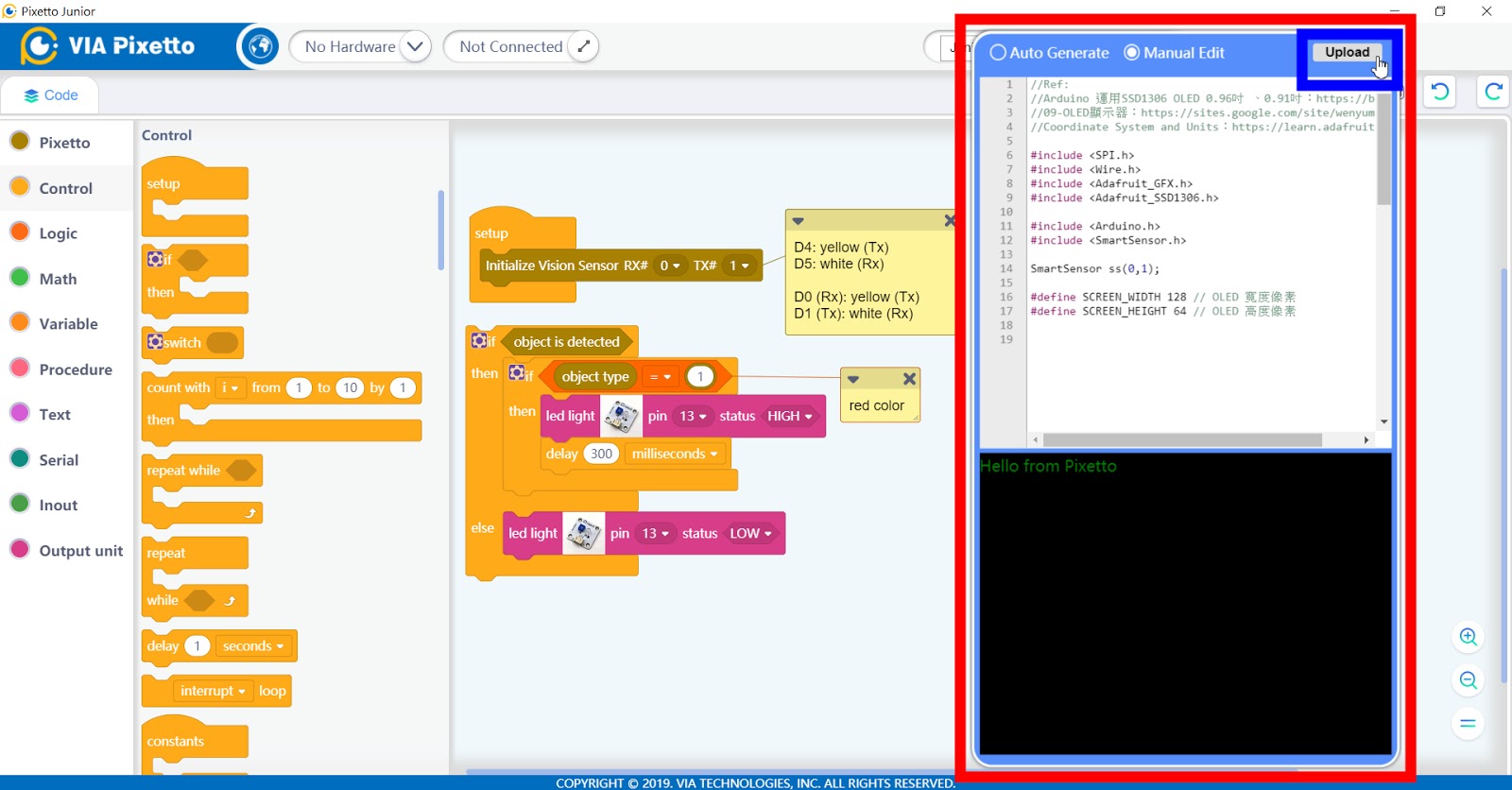Viewport: 1512px width, 790px height.
Task: Open the RX# 0 dropdown
Action: click(x=670, y=266)
